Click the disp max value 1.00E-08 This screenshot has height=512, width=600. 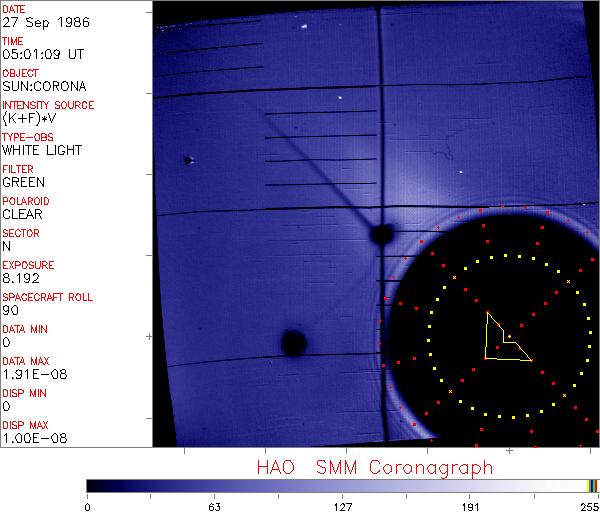pos(31,439)
